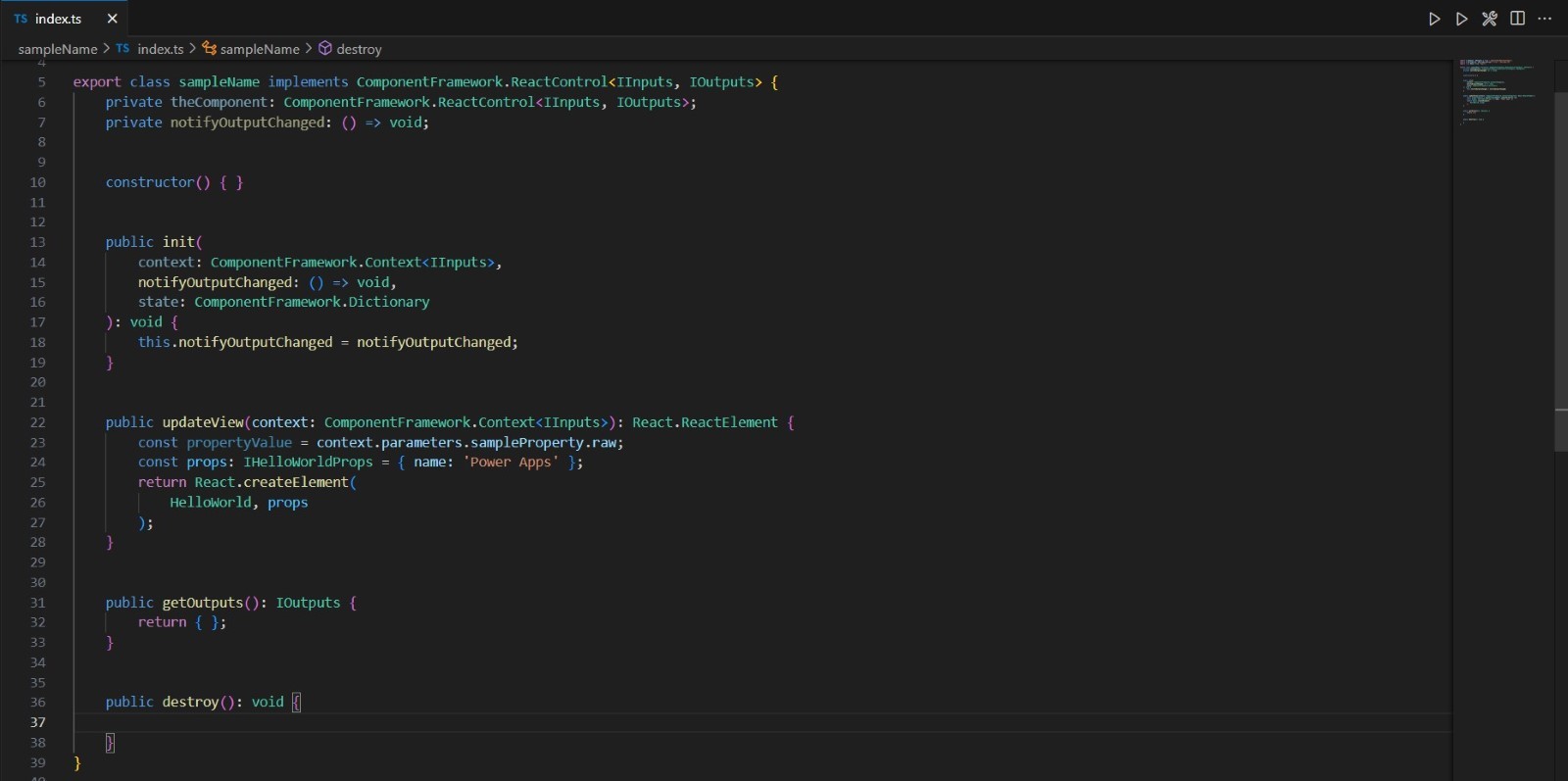Click 'theComponent' on line 6
Screen dimensions: 1568x781
click(x=219, y=102)
